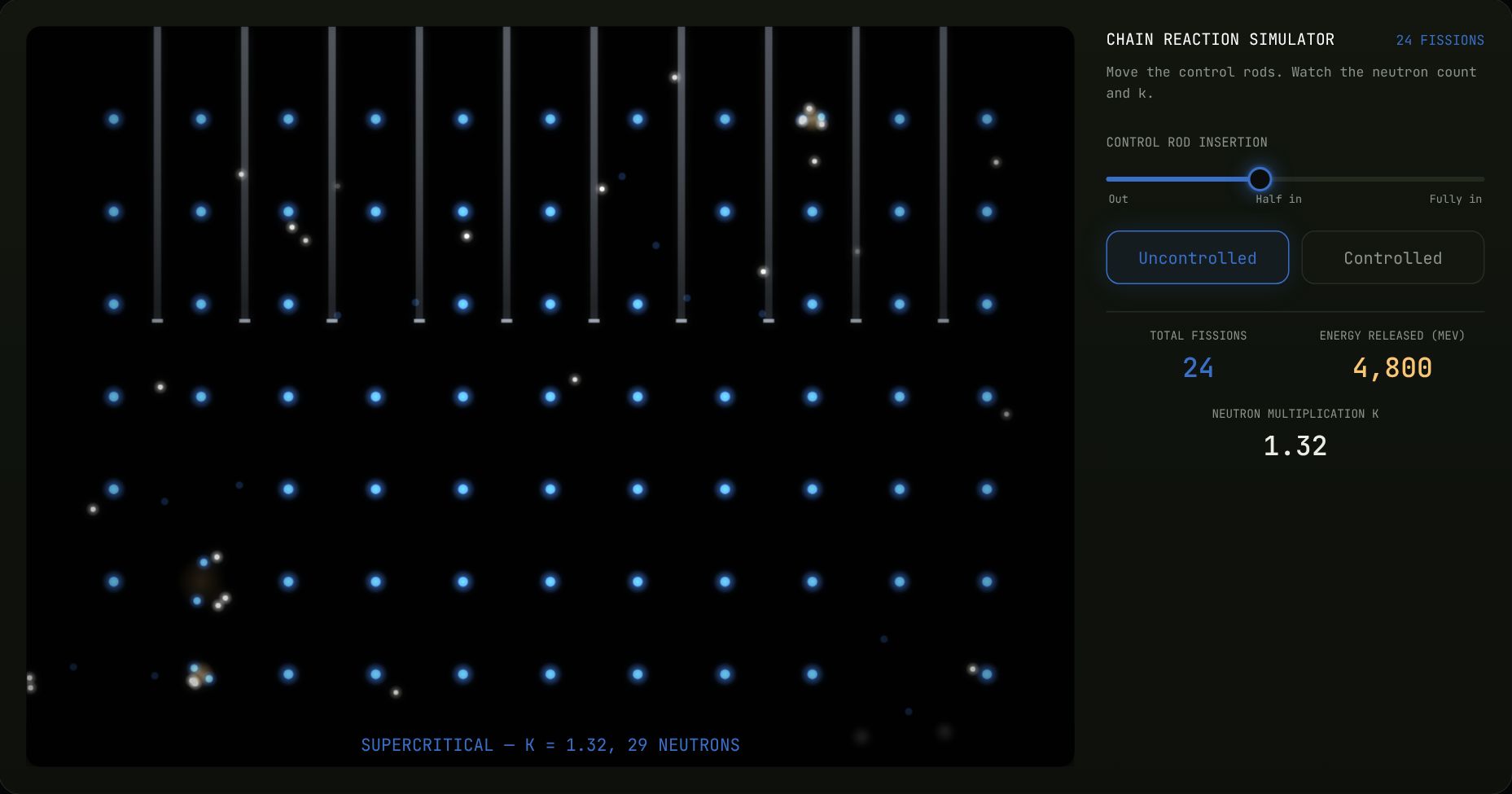
Task: Click the total fissions value 24
Action: (1198, 367)
